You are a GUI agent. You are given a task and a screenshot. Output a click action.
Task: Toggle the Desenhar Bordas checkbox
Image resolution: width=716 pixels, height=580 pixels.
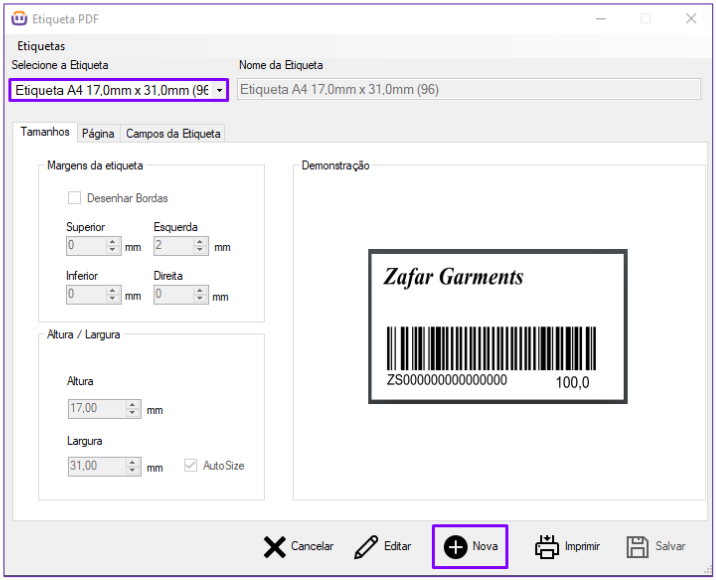[74, 198]
